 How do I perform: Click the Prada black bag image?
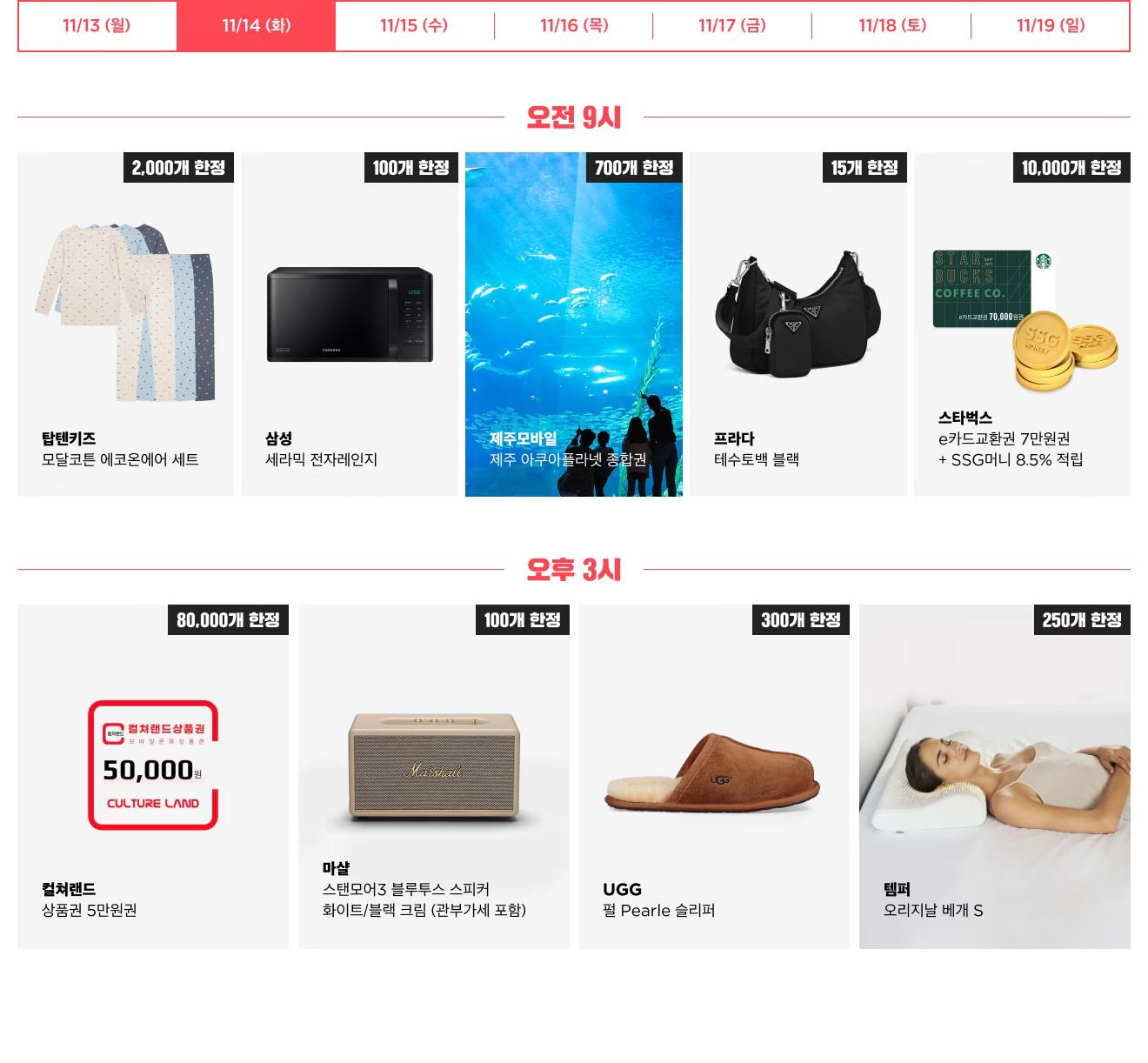pyautogui.click(x=798, y=313)
